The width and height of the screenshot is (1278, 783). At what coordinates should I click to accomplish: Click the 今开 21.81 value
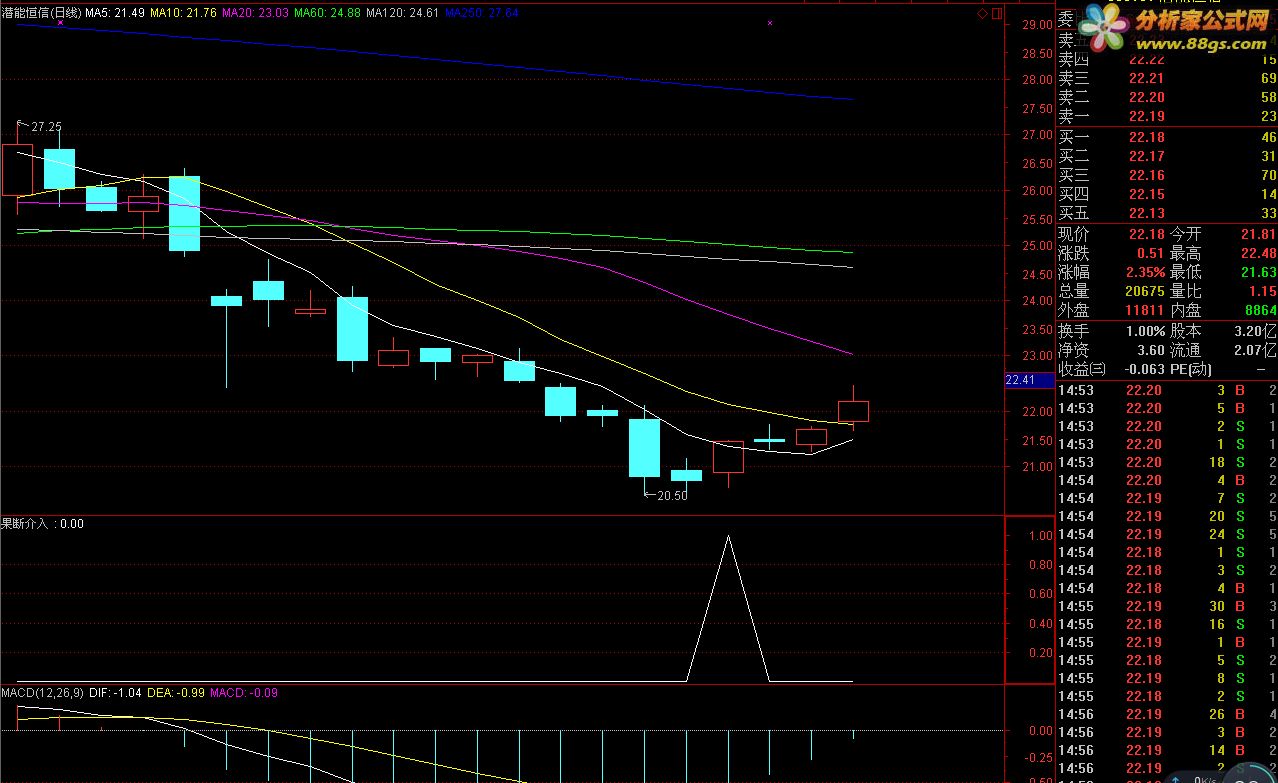point(1258,234)
